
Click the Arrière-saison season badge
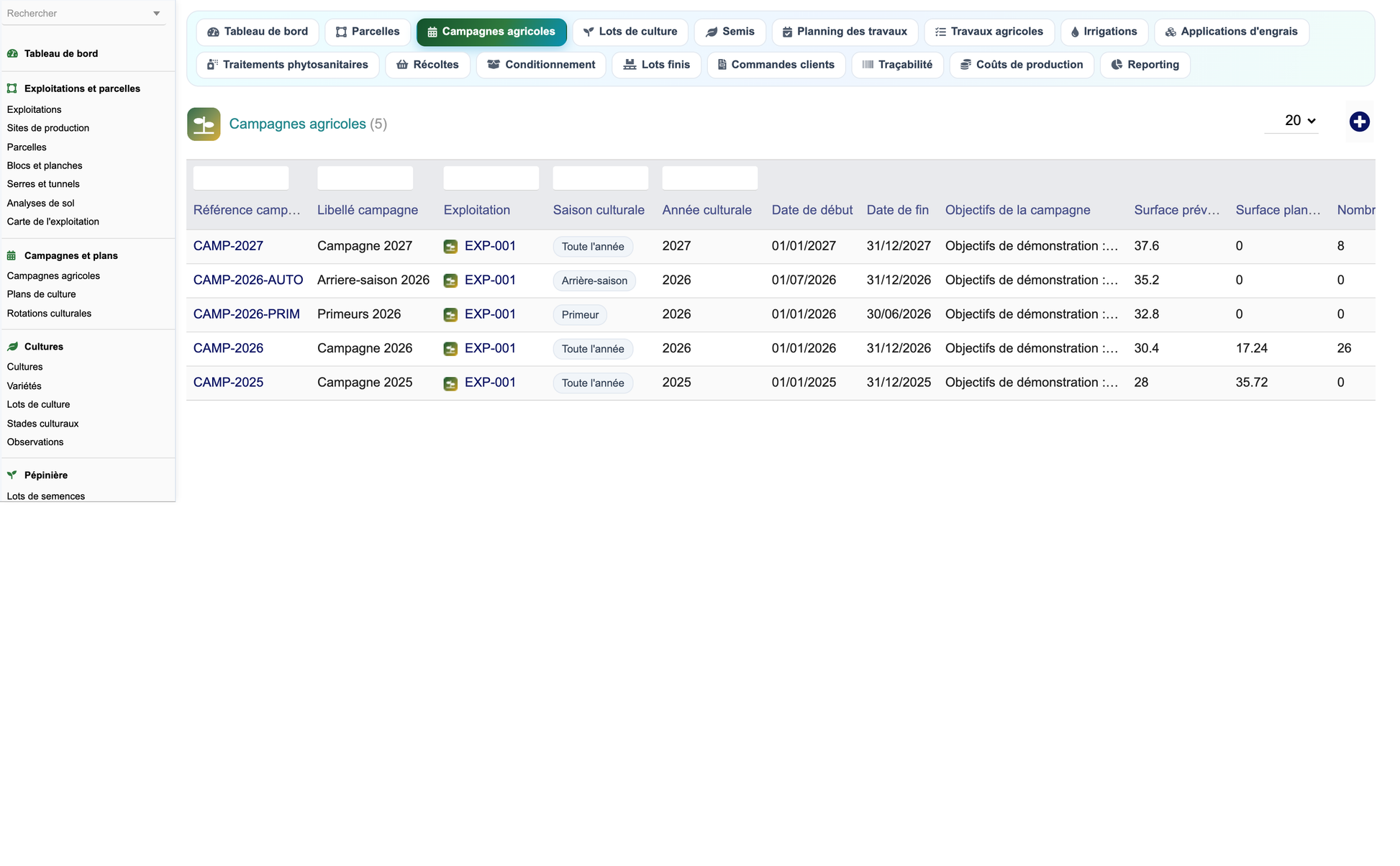[x=594, y=281]
